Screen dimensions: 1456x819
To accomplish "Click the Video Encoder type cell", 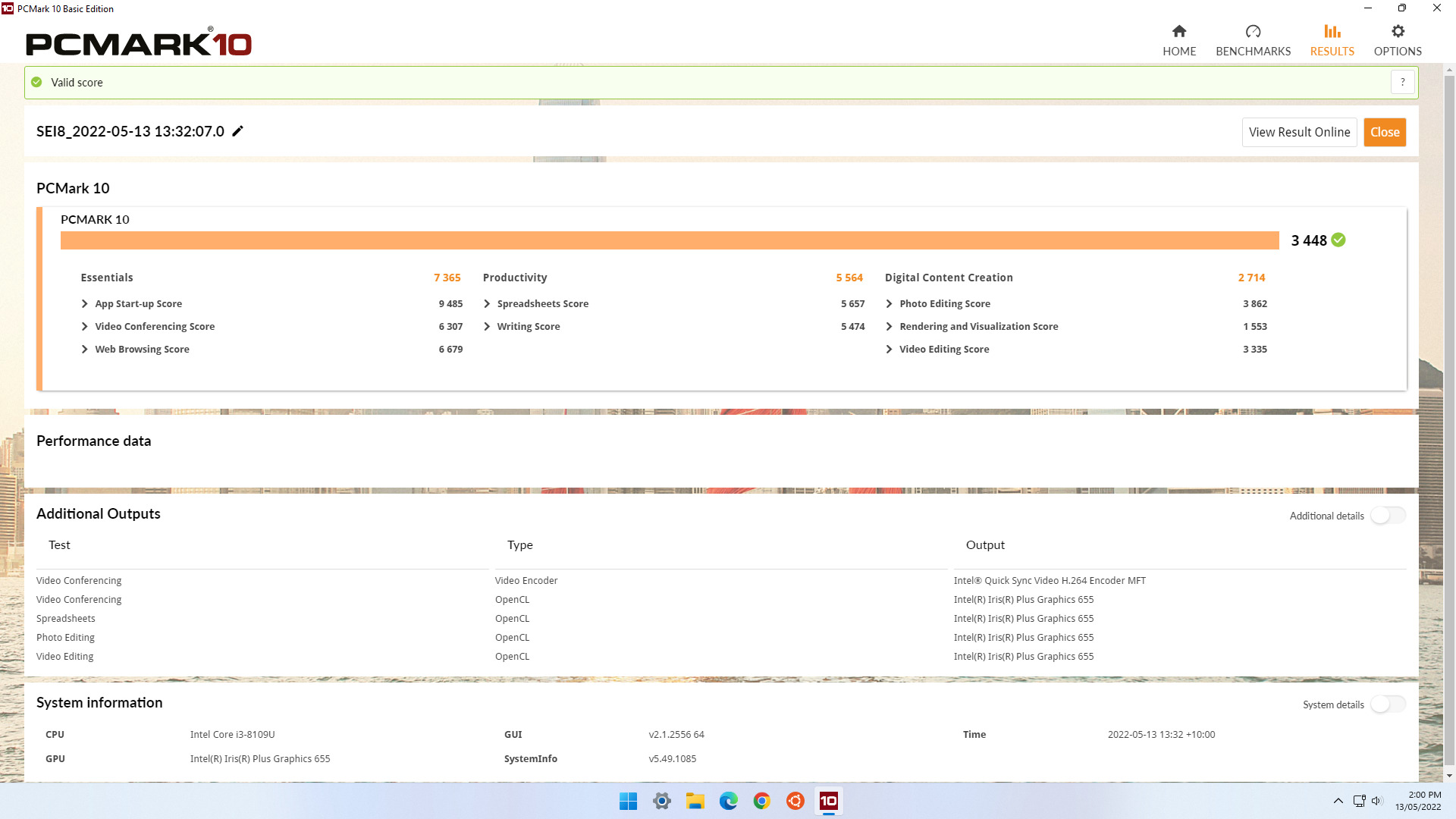I will [526, 581].
